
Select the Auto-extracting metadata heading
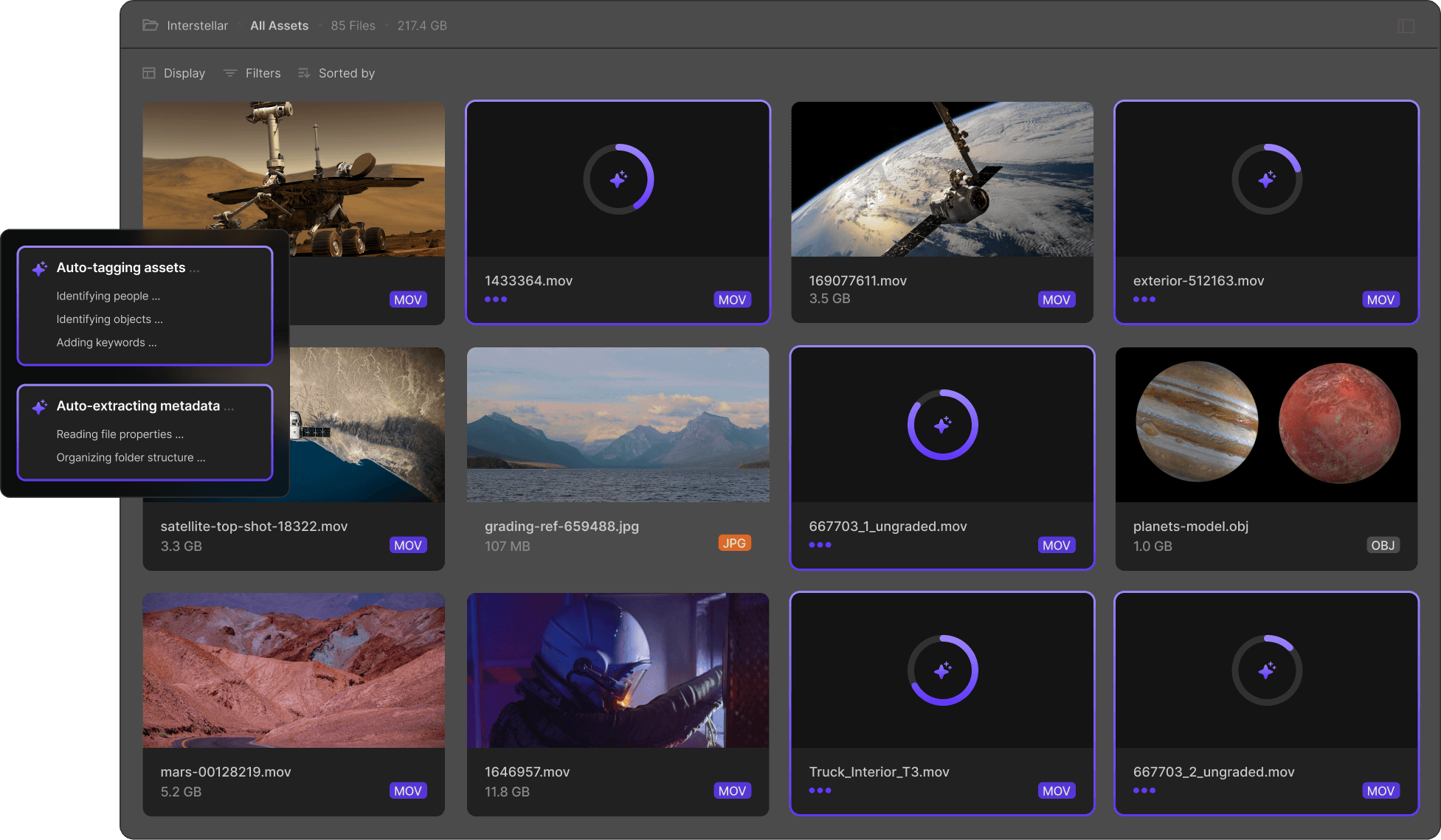click(x=138, y=406)
